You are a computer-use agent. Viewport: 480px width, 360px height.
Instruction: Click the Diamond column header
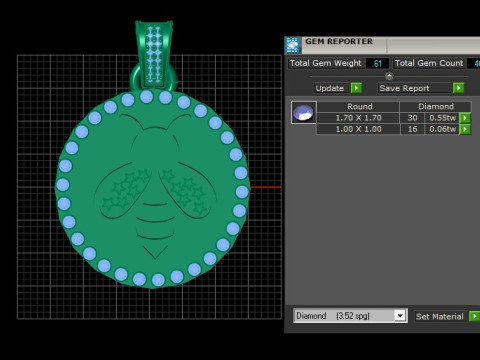coord(435,107)
